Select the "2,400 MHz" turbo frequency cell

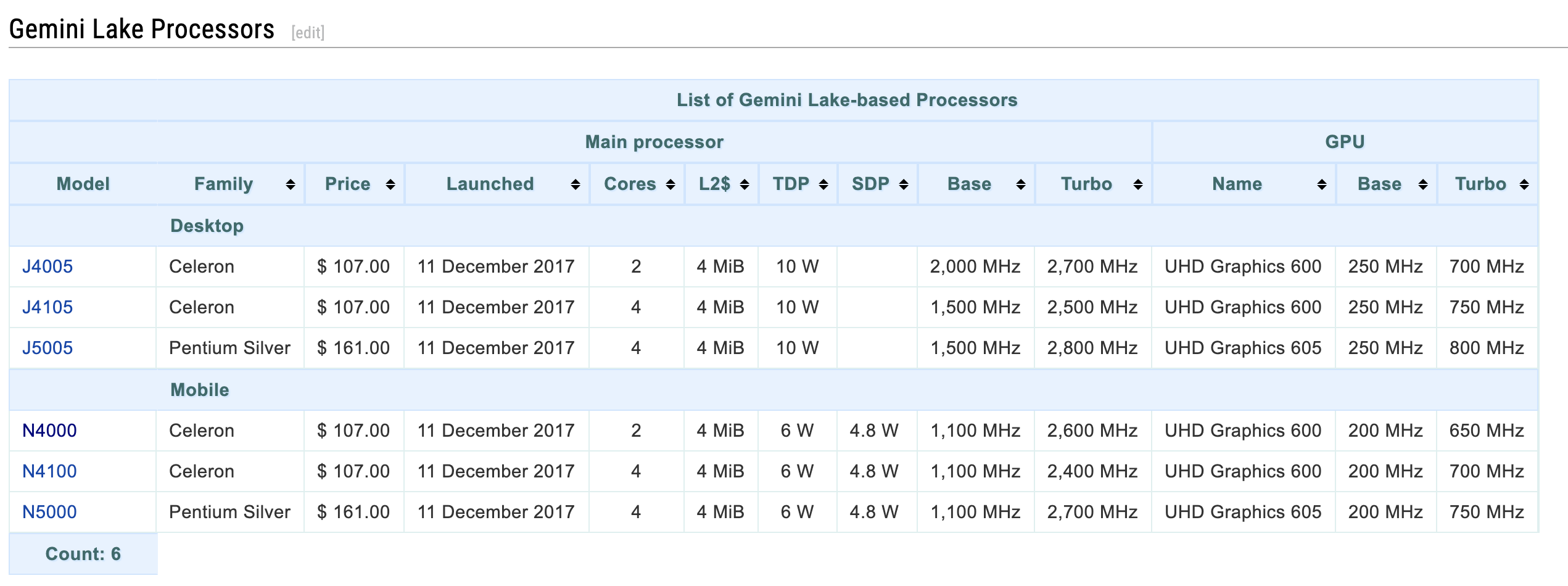pyautogui.click(x=1092, y=471)
